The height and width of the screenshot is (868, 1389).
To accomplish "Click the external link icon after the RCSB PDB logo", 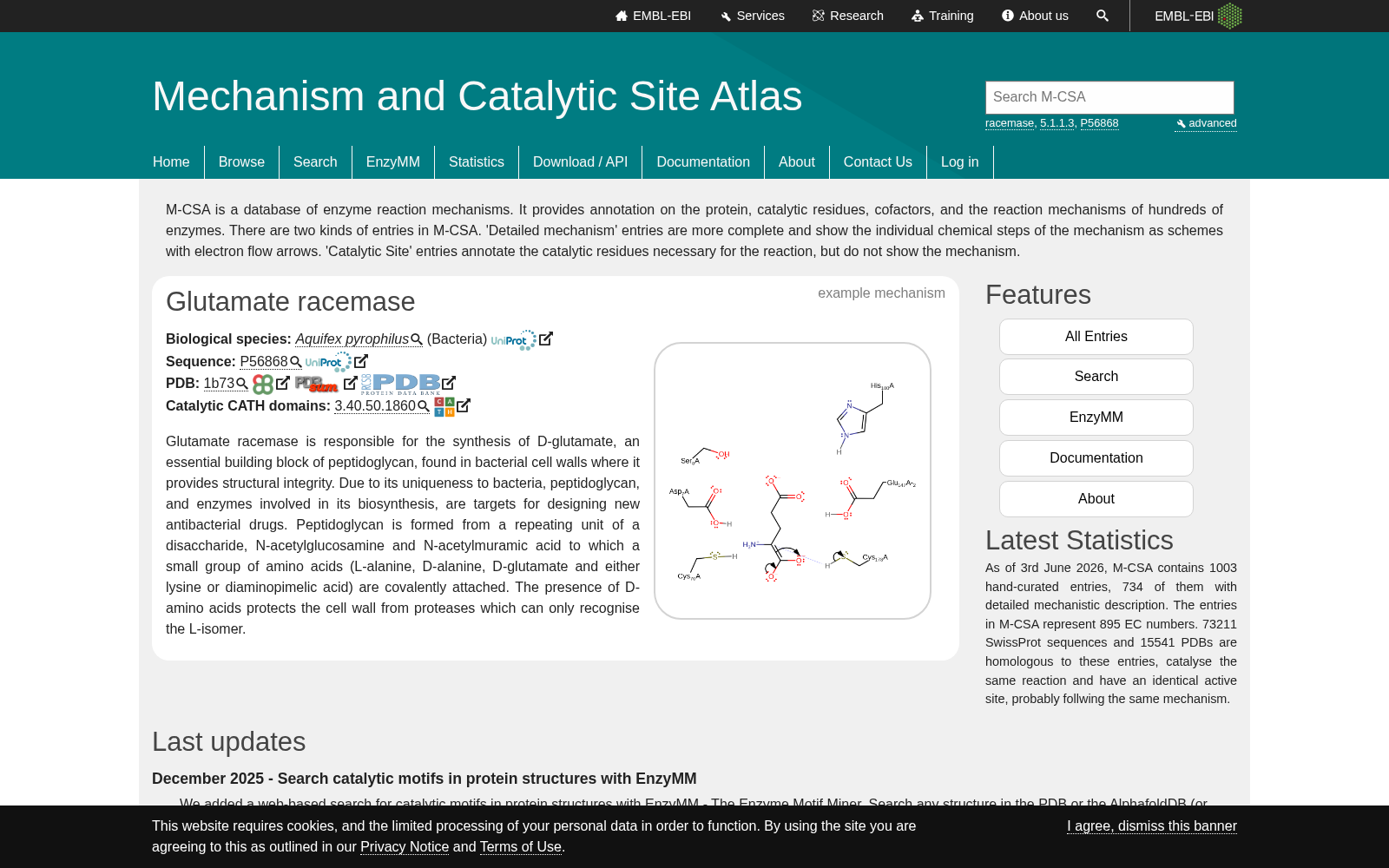I will click(x=449, y=383).
